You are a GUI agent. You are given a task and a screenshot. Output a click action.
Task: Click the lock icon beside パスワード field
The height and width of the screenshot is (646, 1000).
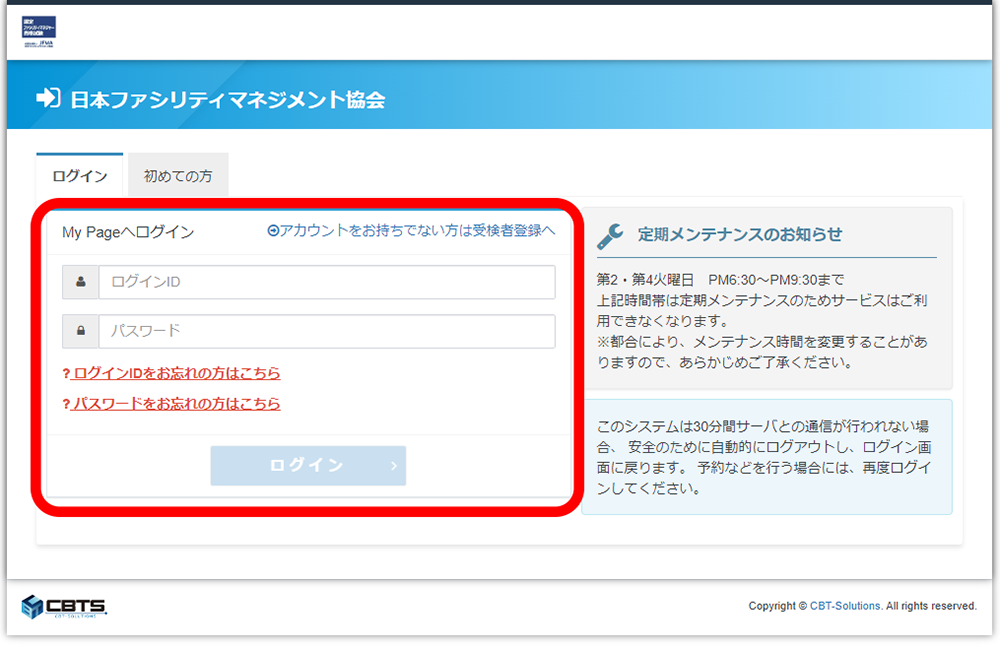coord(80,331)
